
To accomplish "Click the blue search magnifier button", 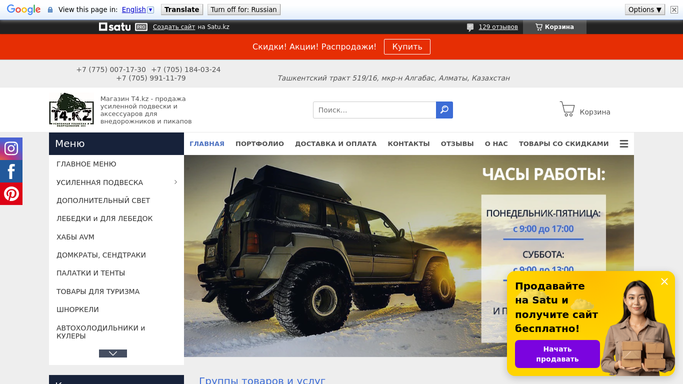I will (x=444, y=110).
